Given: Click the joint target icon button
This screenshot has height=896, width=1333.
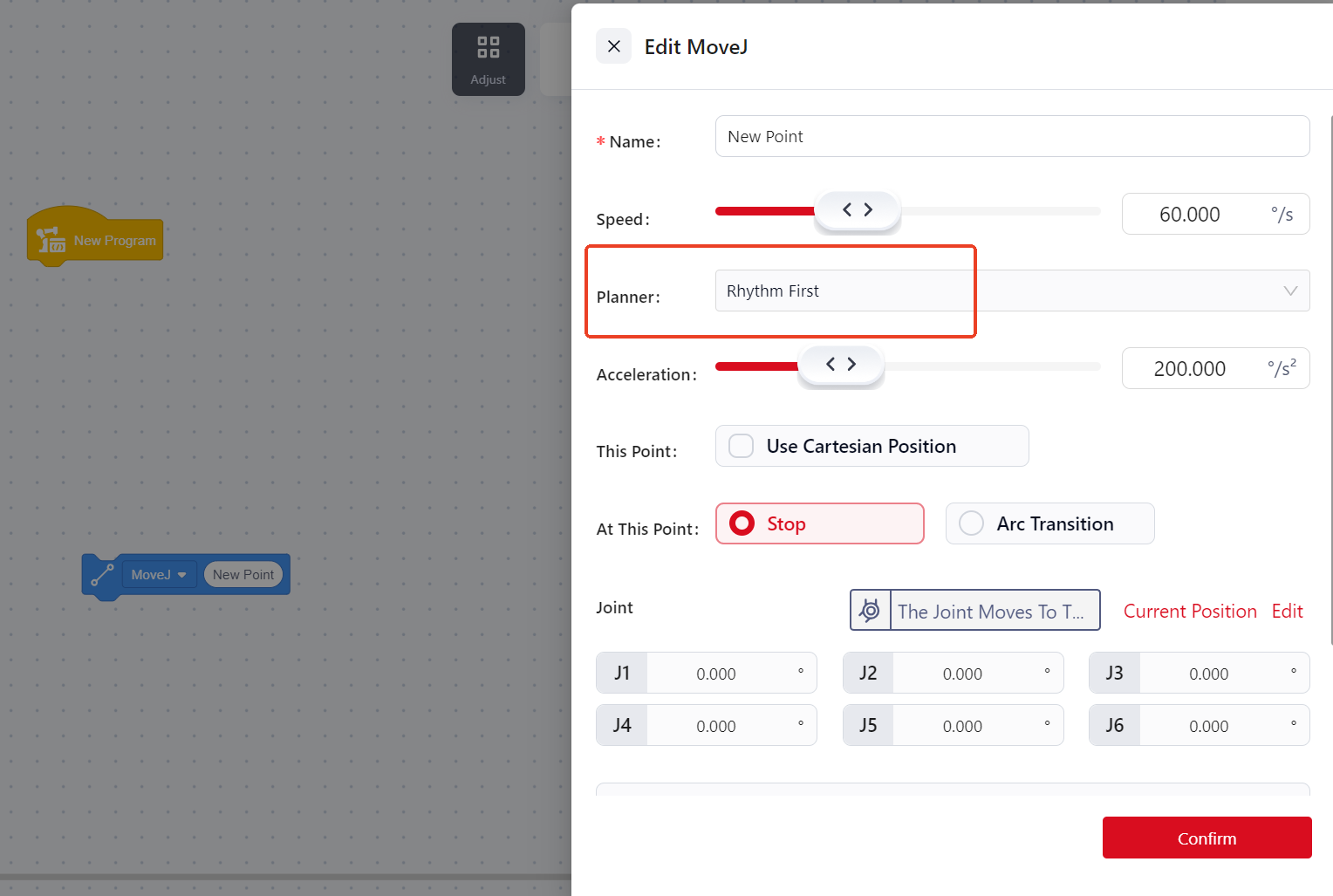Looking at the screenshot, I should click(870, 611).
